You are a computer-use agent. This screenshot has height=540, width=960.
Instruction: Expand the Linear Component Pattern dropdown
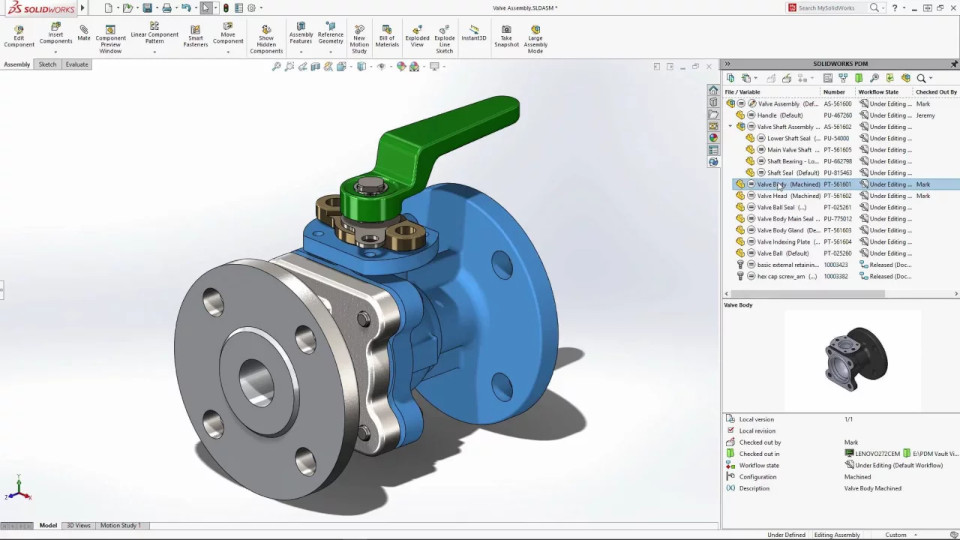coord(154,52)
